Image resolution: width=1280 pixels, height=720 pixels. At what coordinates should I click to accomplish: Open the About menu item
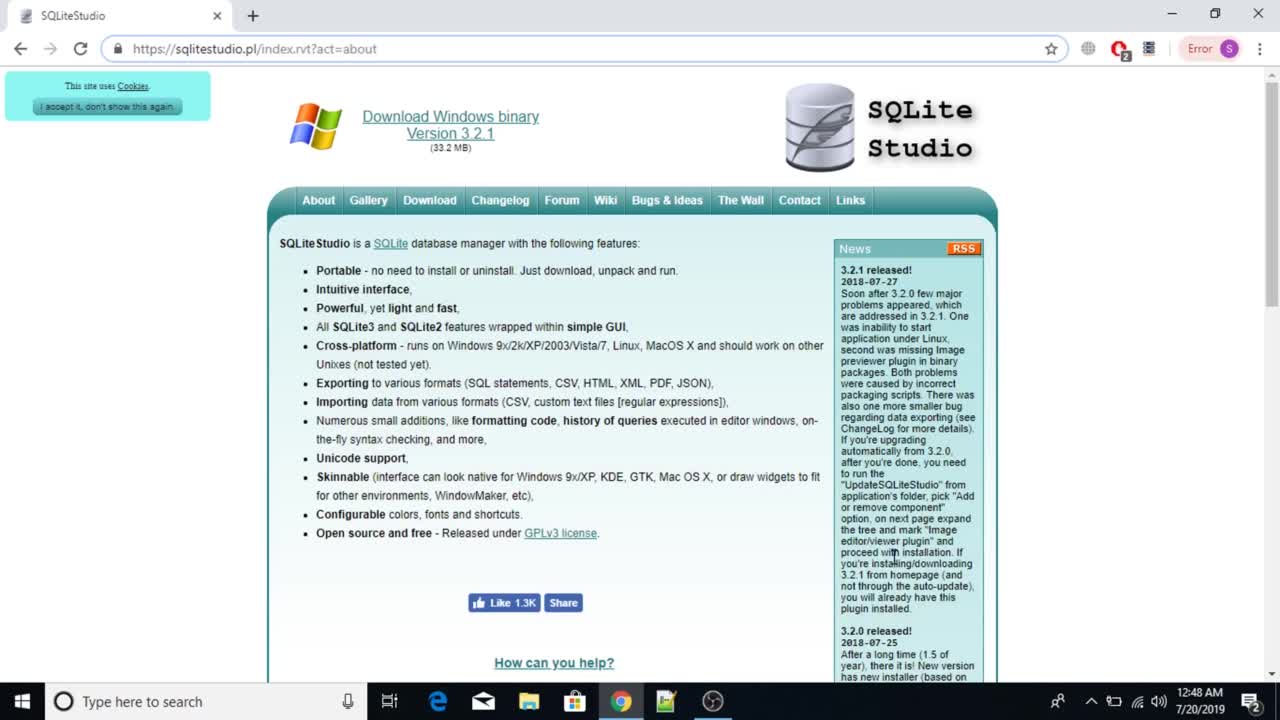[319, 200]
